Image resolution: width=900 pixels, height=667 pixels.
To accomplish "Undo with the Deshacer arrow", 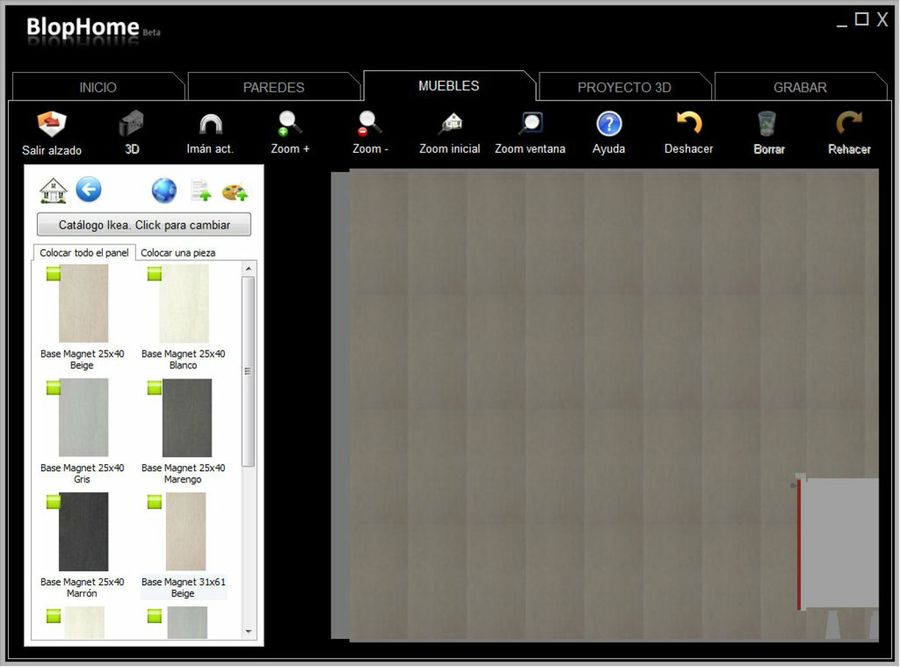I will point(689,124).
